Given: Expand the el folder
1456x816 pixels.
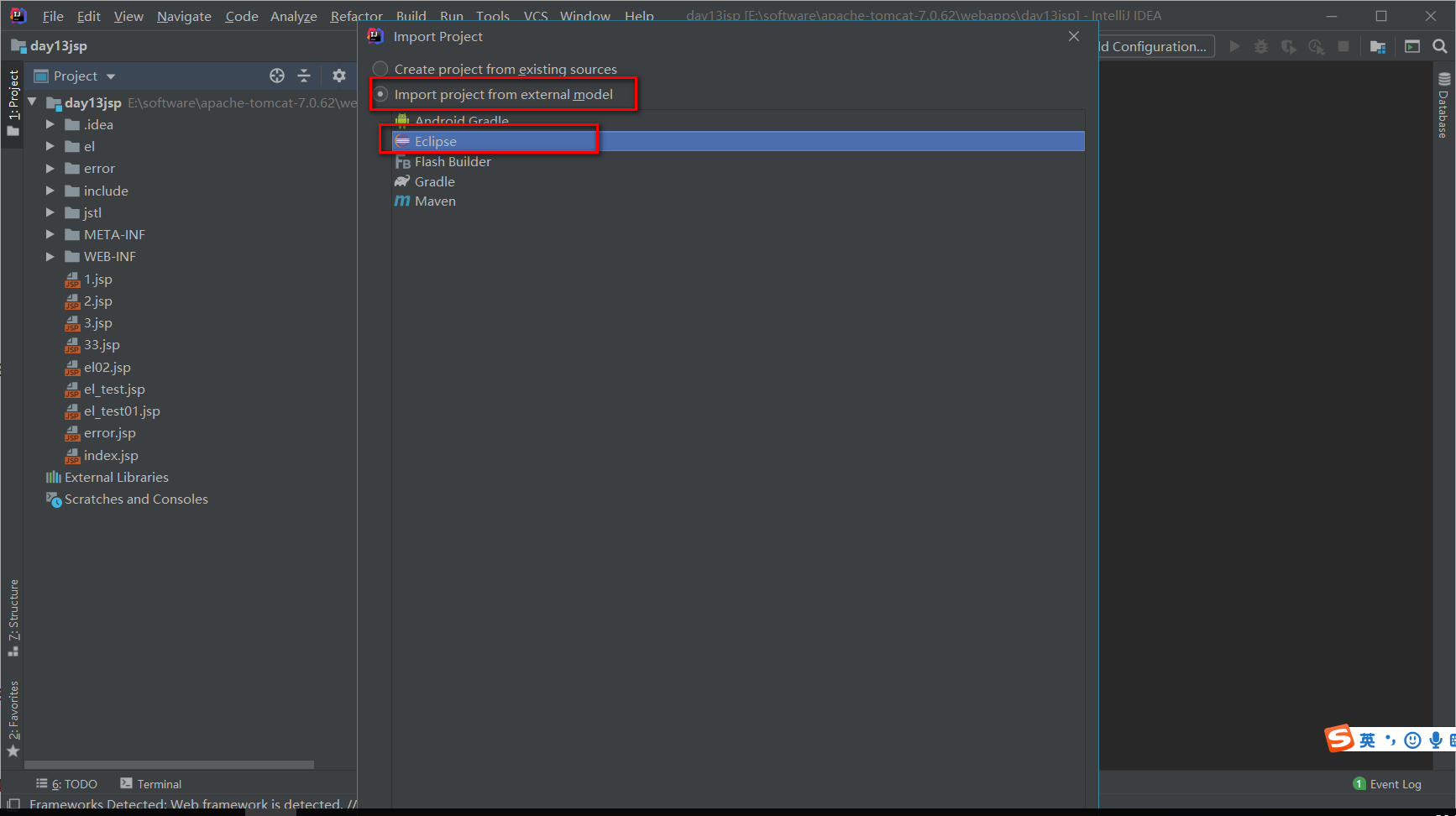Looking at the screenshot, I should 50,146.
